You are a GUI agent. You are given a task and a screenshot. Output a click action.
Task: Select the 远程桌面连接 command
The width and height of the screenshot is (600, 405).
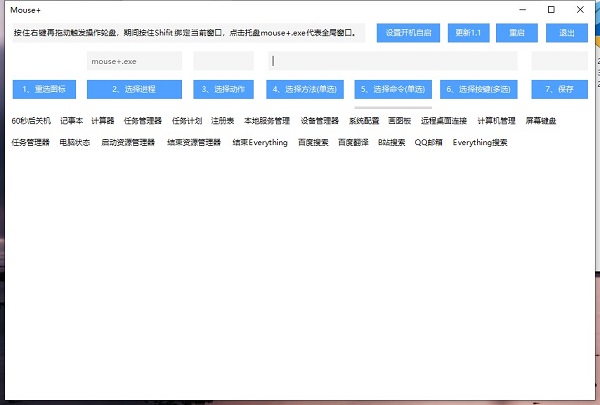444,121
